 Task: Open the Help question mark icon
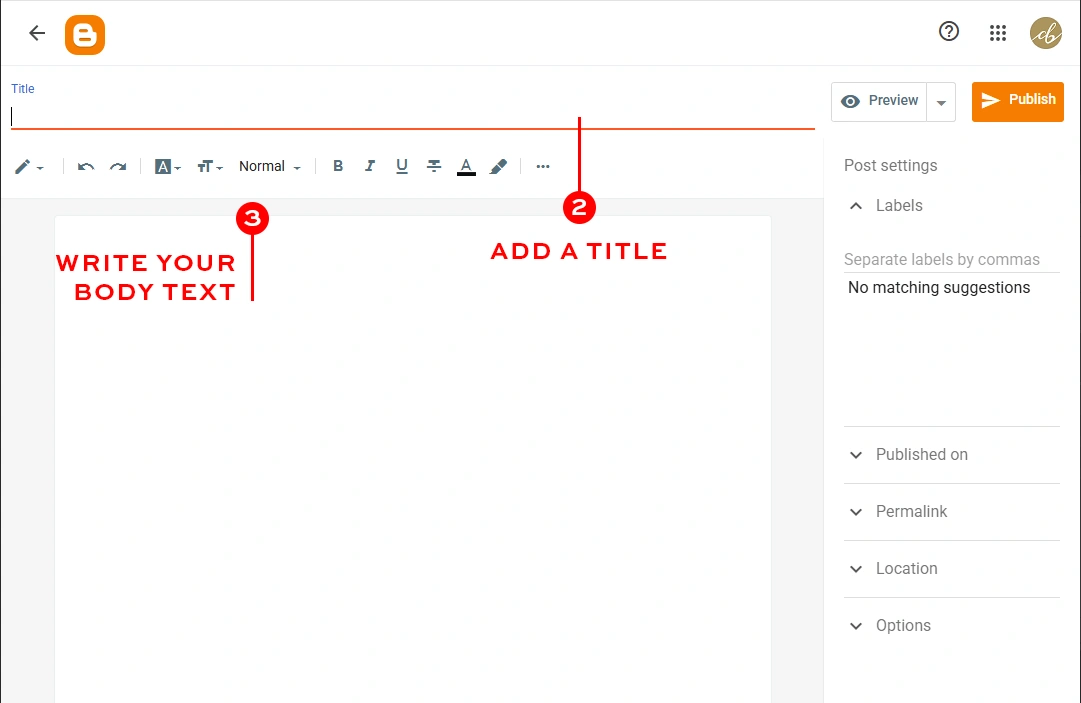click(x=949, y=31)
